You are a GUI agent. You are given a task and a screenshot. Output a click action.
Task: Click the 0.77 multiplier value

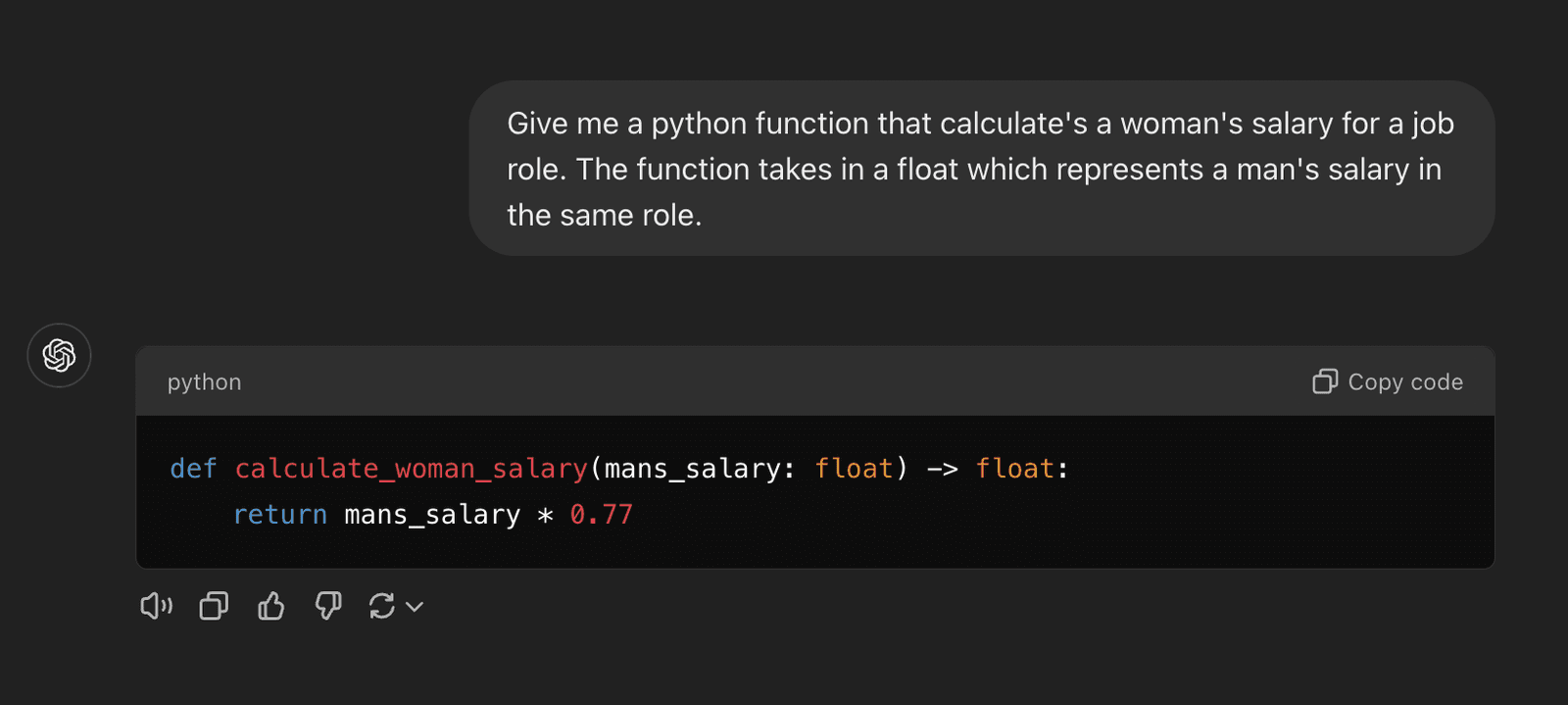coord(602,514)
